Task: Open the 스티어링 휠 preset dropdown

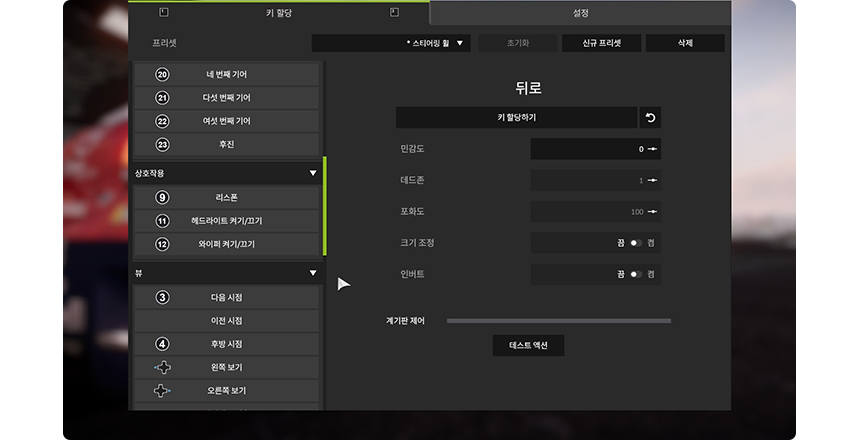Action: pos(391,43)
